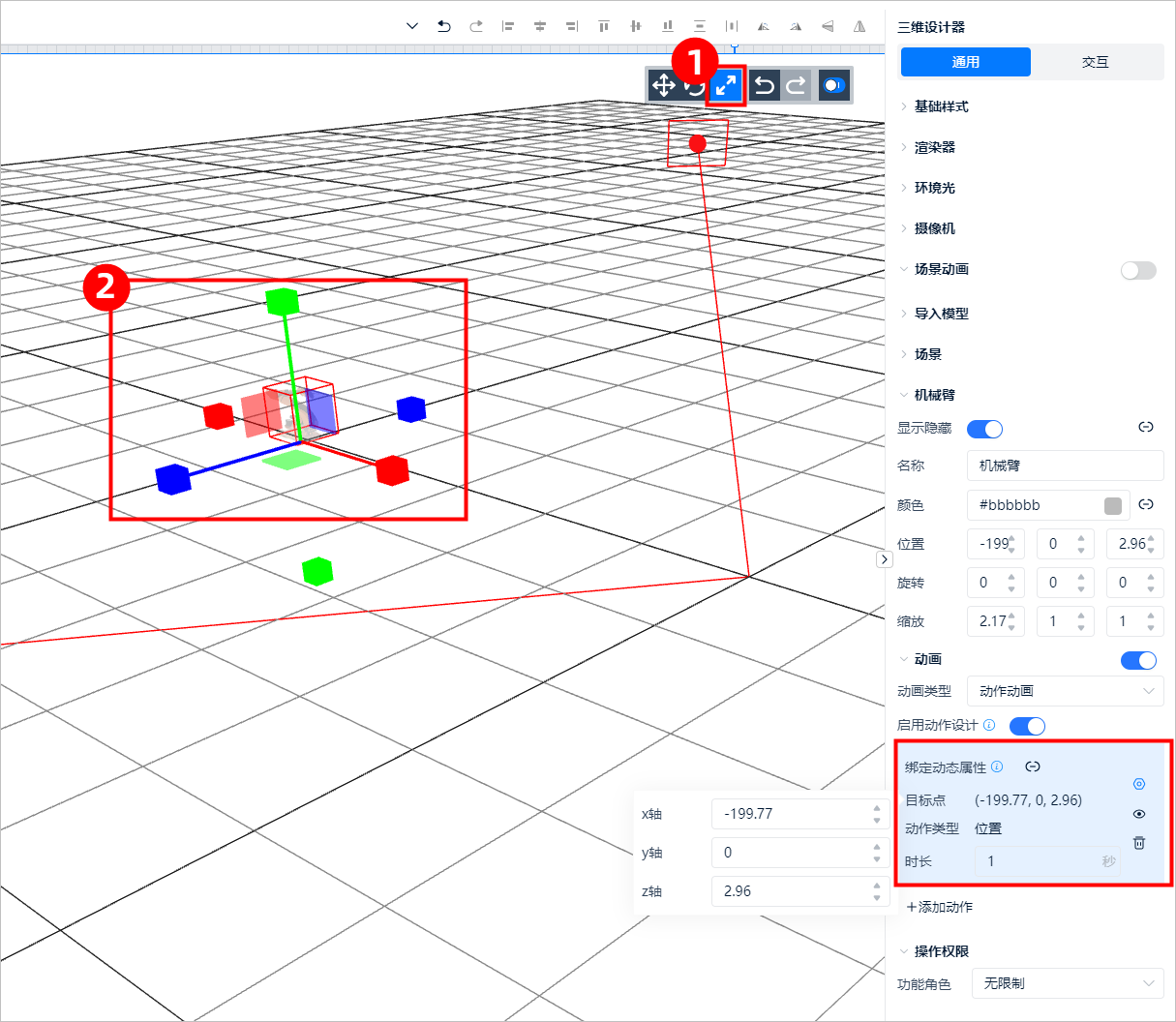
Task: Select the move gizmo tool in viewport
Action: click(663, 85)
